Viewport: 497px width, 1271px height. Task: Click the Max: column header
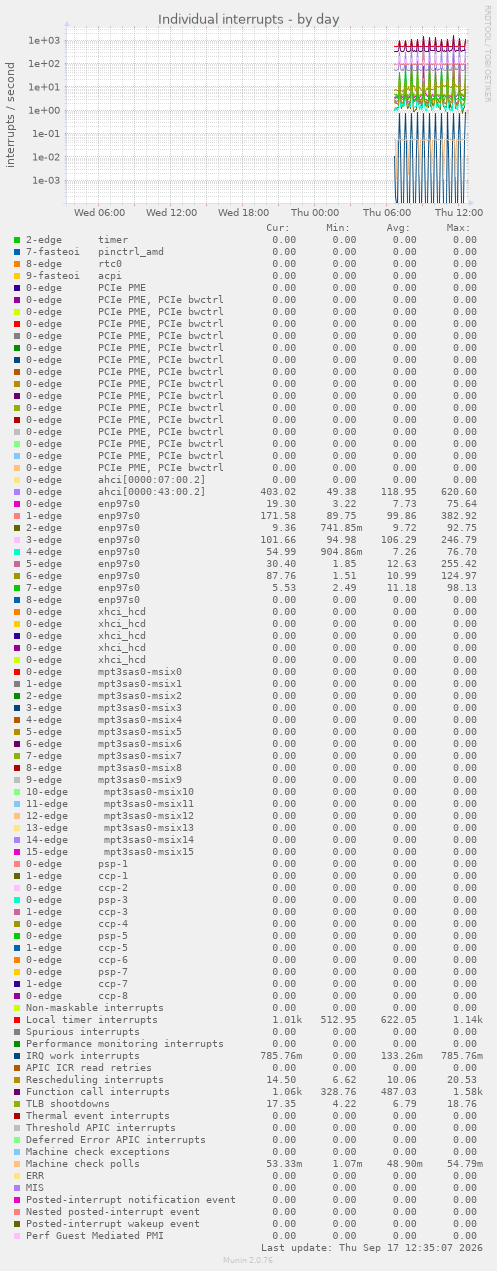(x=459, y=228)
